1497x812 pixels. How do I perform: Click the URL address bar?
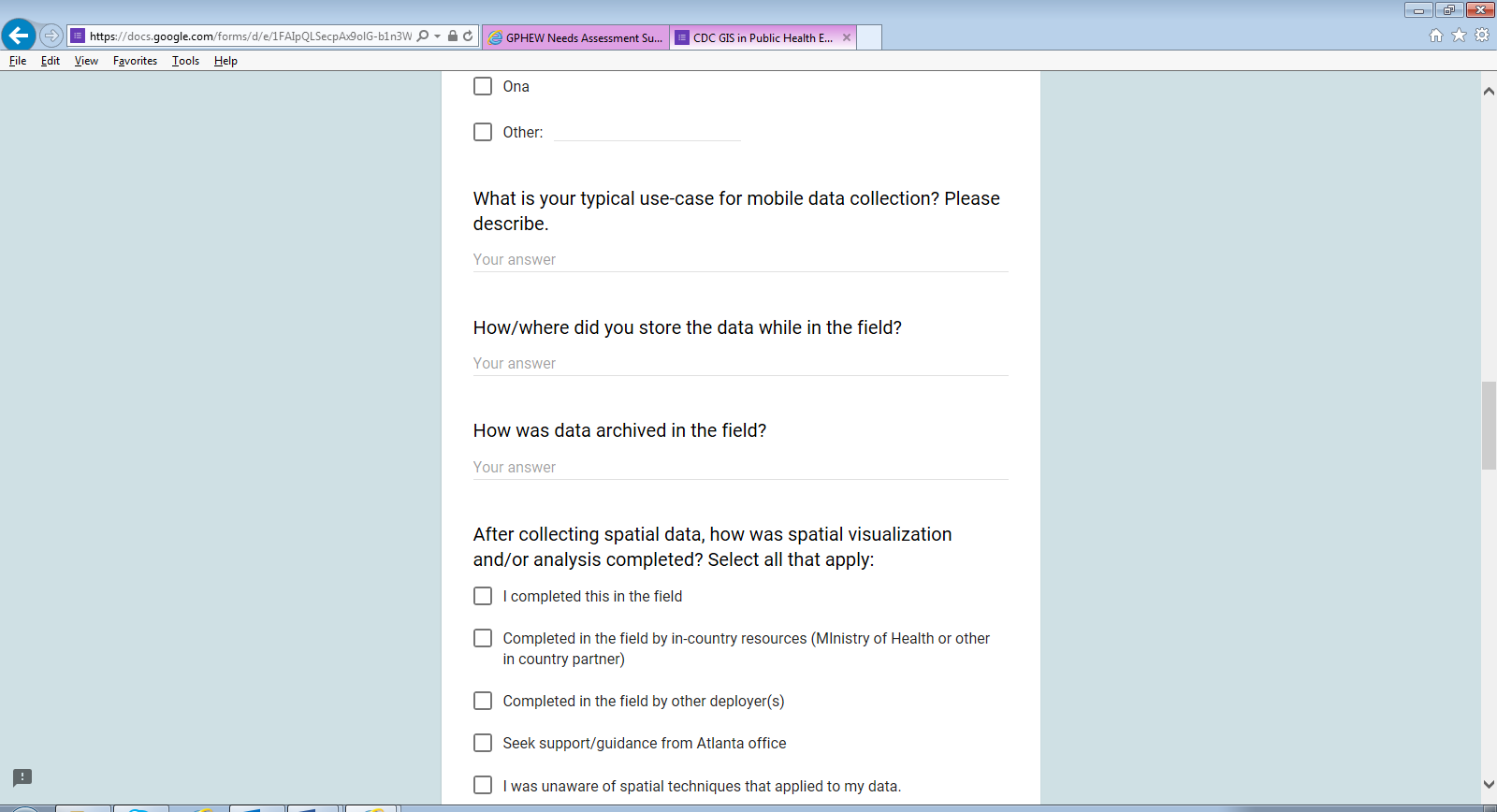click(x=250, y=36)
